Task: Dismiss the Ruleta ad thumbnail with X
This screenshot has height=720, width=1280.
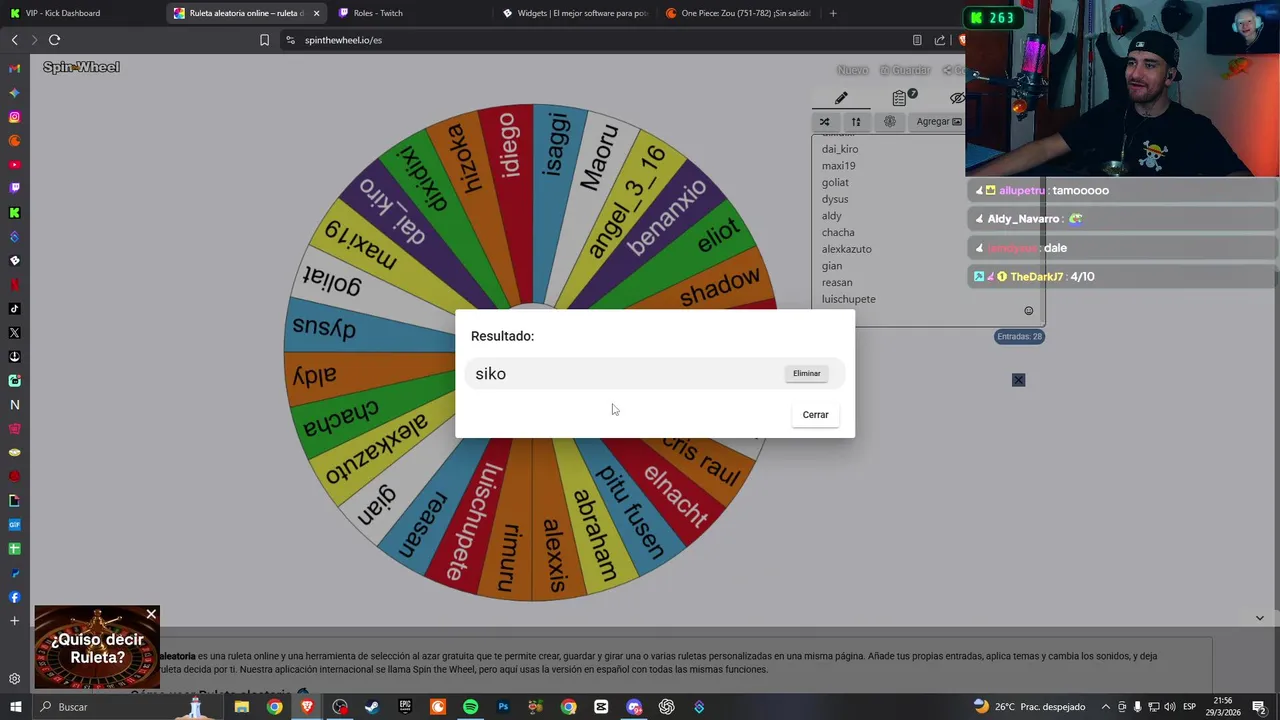Action: click(151, 614)
